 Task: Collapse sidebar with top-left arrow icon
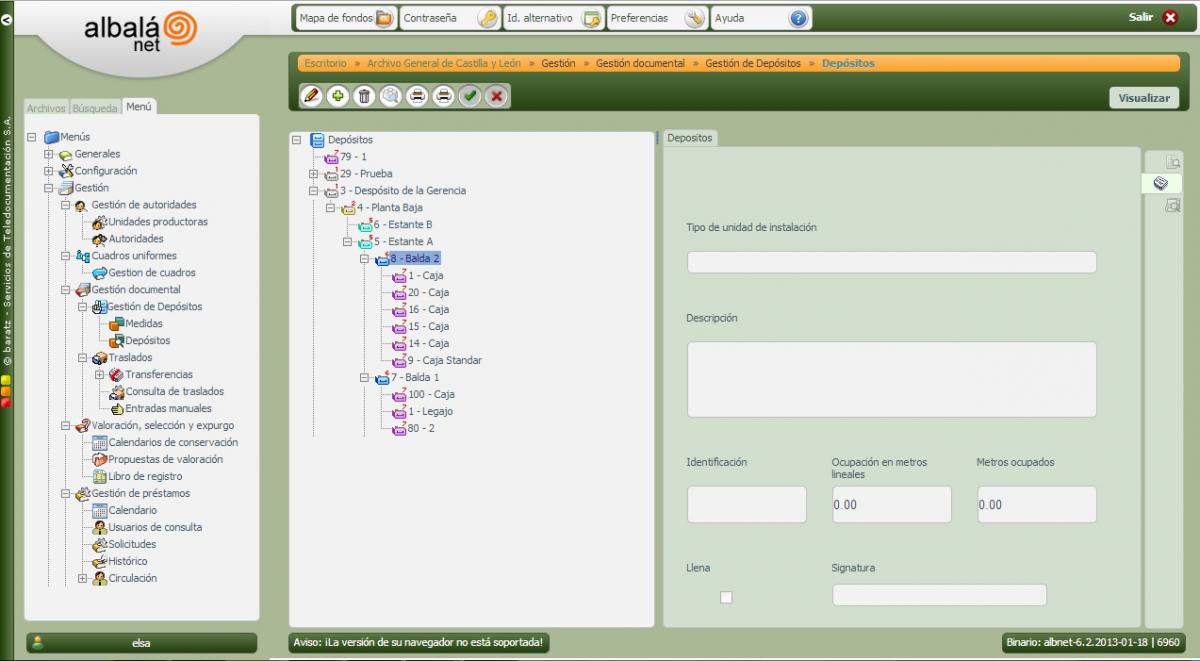coord(7,18)
